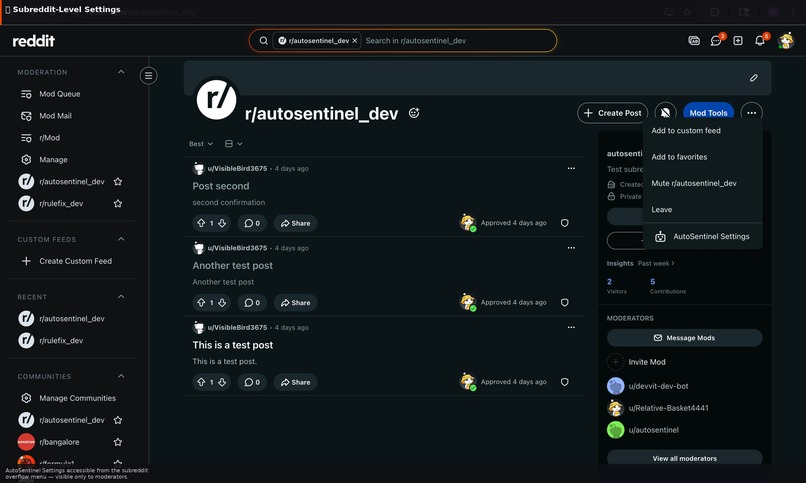The image size is (806, 483).
Task: View all moderators
Action: coord(684,458)
